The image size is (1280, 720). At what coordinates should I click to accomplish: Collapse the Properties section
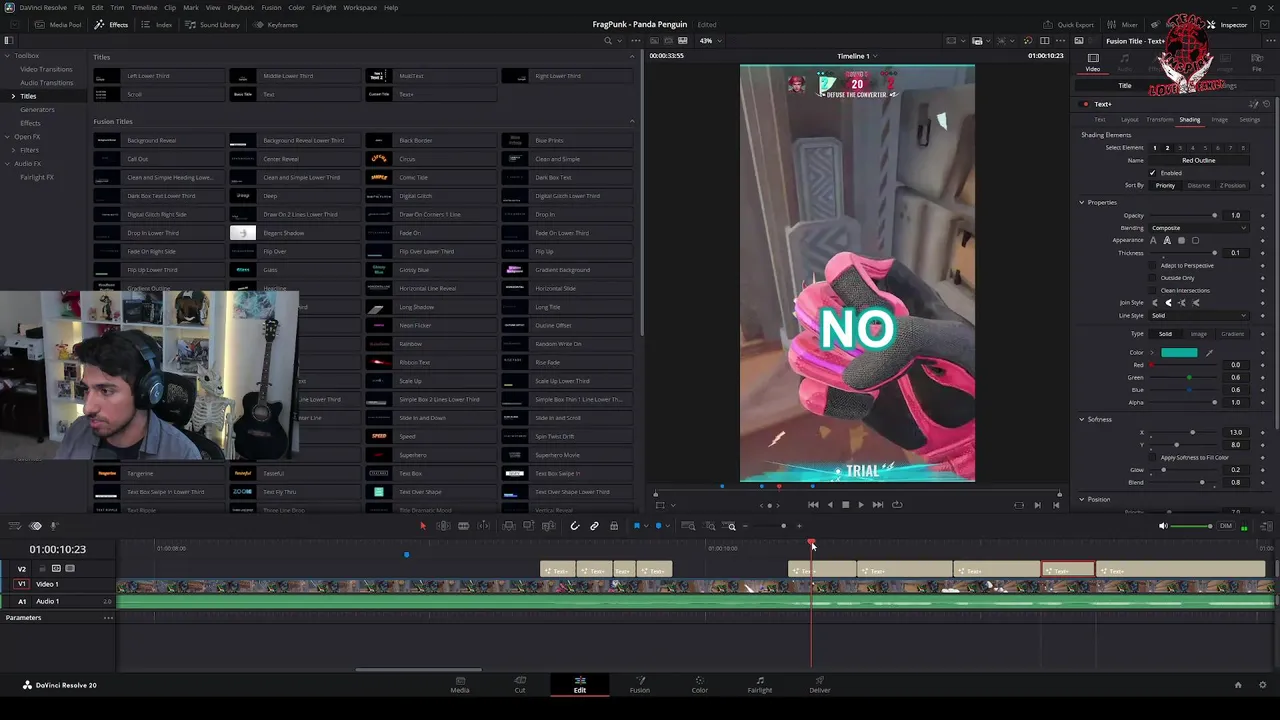click(1081, 202)
